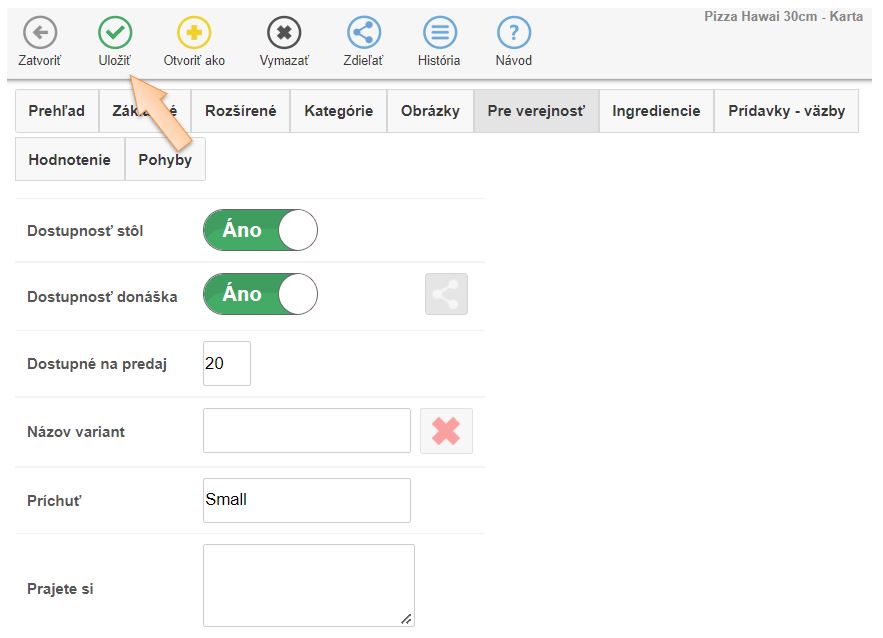Switch to Prídavky - väzby tab
883x638 pixels.
786,111
